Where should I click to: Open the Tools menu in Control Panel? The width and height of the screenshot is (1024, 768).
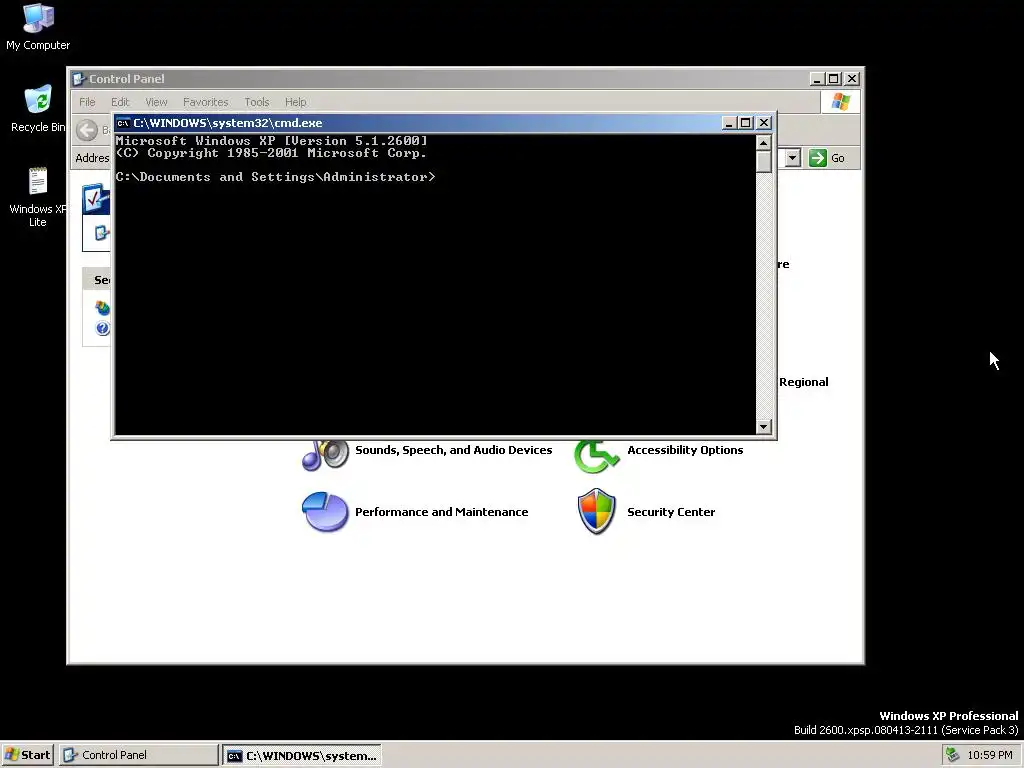click(x=257, y=102)
